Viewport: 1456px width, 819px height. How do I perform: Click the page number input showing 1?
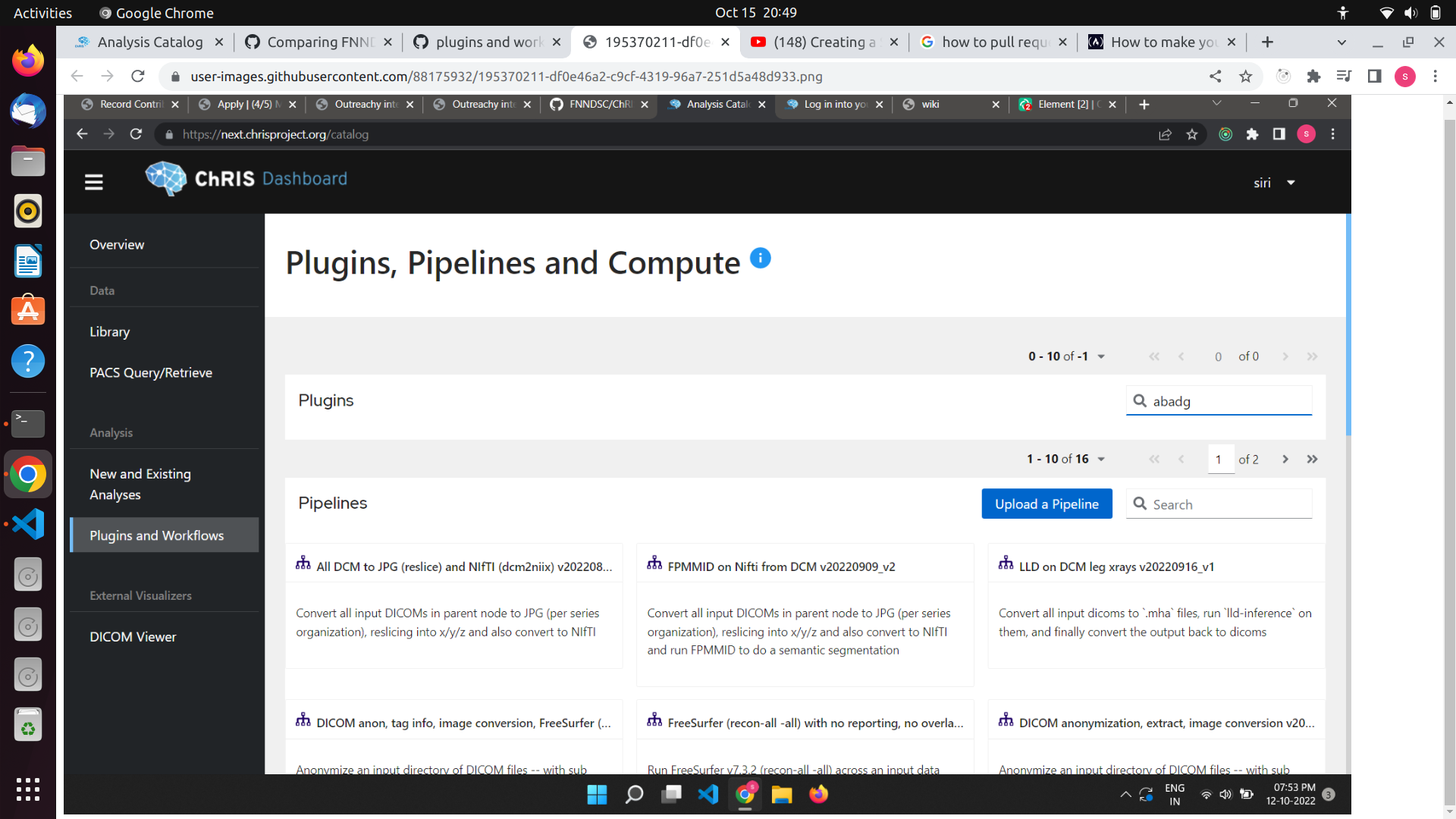pyautogui.click(x=1220, y=459)
